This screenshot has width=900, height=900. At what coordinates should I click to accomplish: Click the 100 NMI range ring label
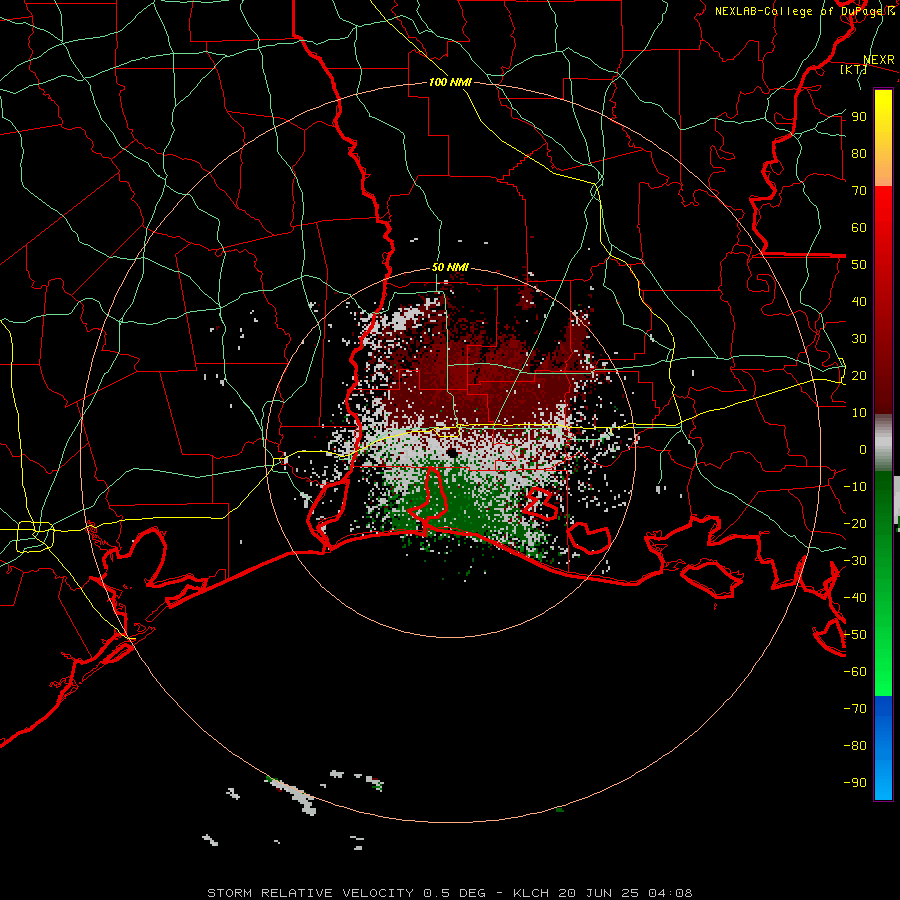point(450,82)
